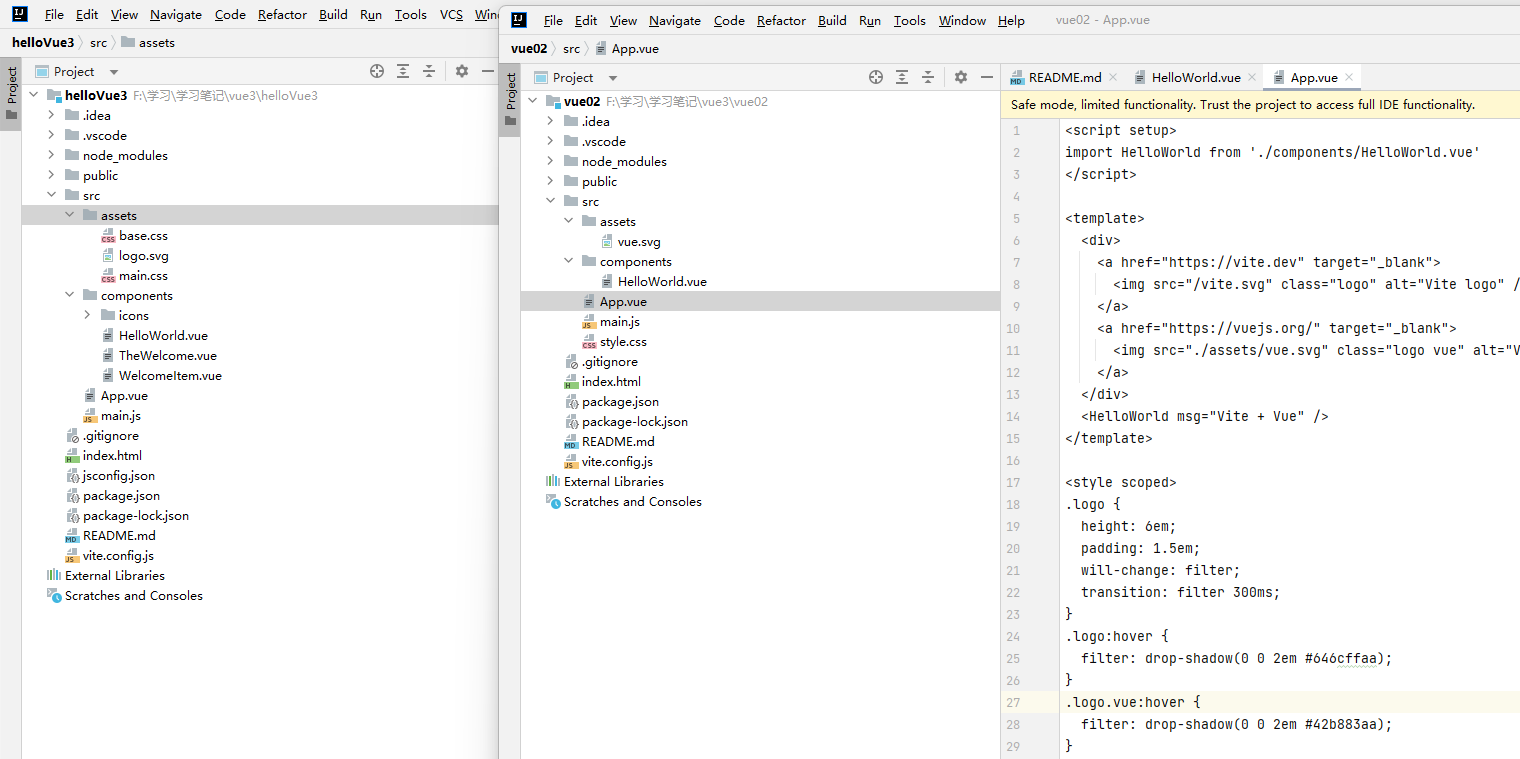Expand the icons folder in helloVue3 tree
This screenshot has width=1520, height=759.
click(87, 315)
